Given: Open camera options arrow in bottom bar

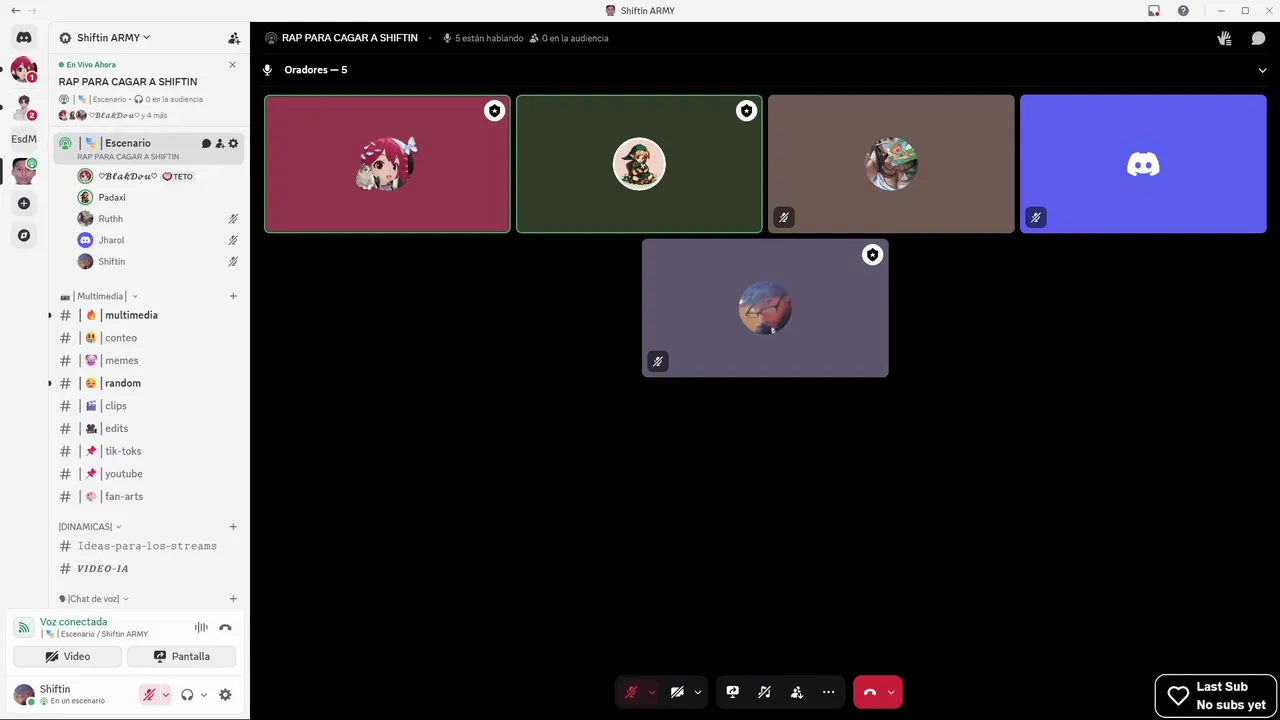Looking at the screenshot, I should [698, 692].
